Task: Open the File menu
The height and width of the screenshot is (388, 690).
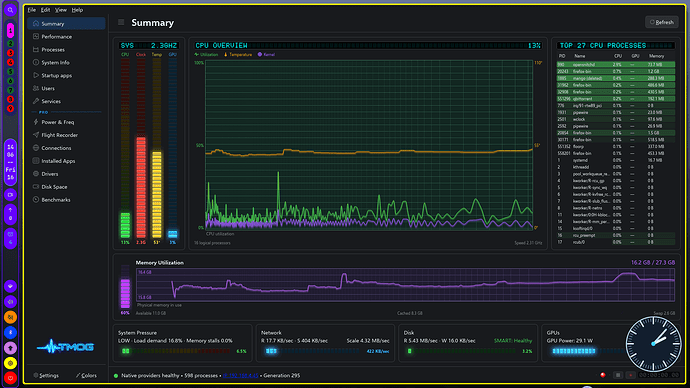Action: pyautogui.click(x=32, y=10)
